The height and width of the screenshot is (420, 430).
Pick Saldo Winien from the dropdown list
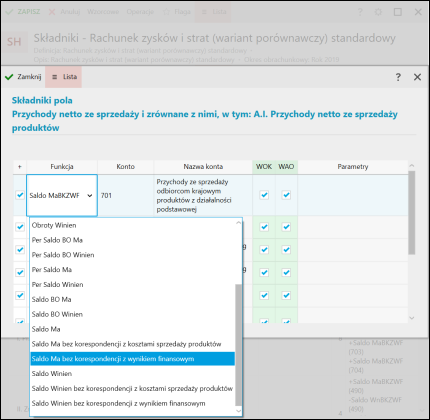(133, 374)
